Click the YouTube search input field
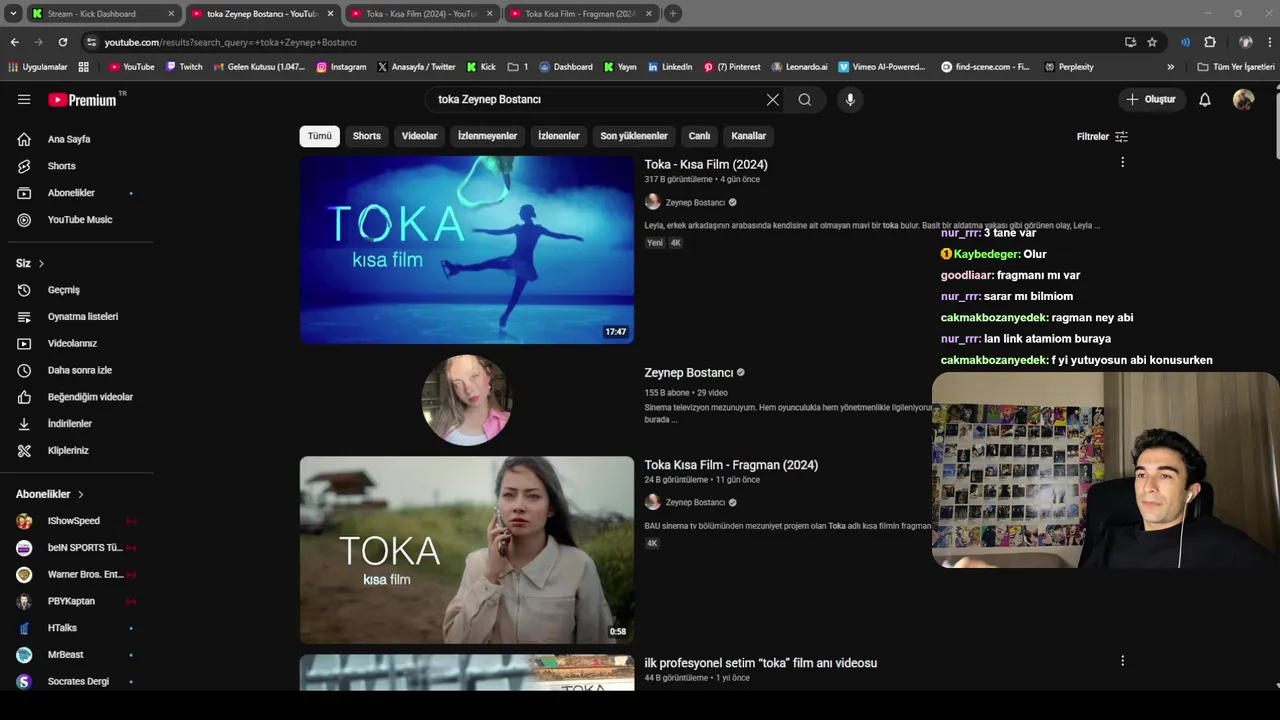This screenshot has width=1280, height=720. 597,99
